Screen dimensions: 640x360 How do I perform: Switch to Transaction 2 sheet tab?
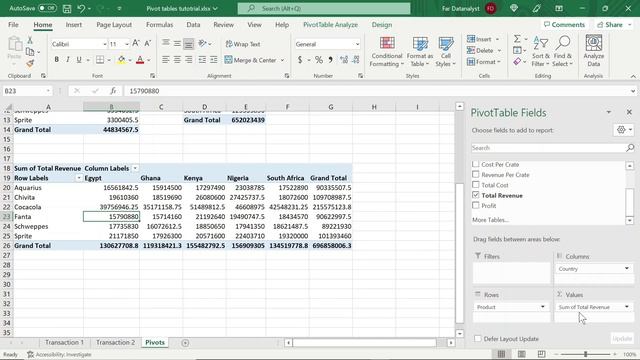click(x=116, y=342)
